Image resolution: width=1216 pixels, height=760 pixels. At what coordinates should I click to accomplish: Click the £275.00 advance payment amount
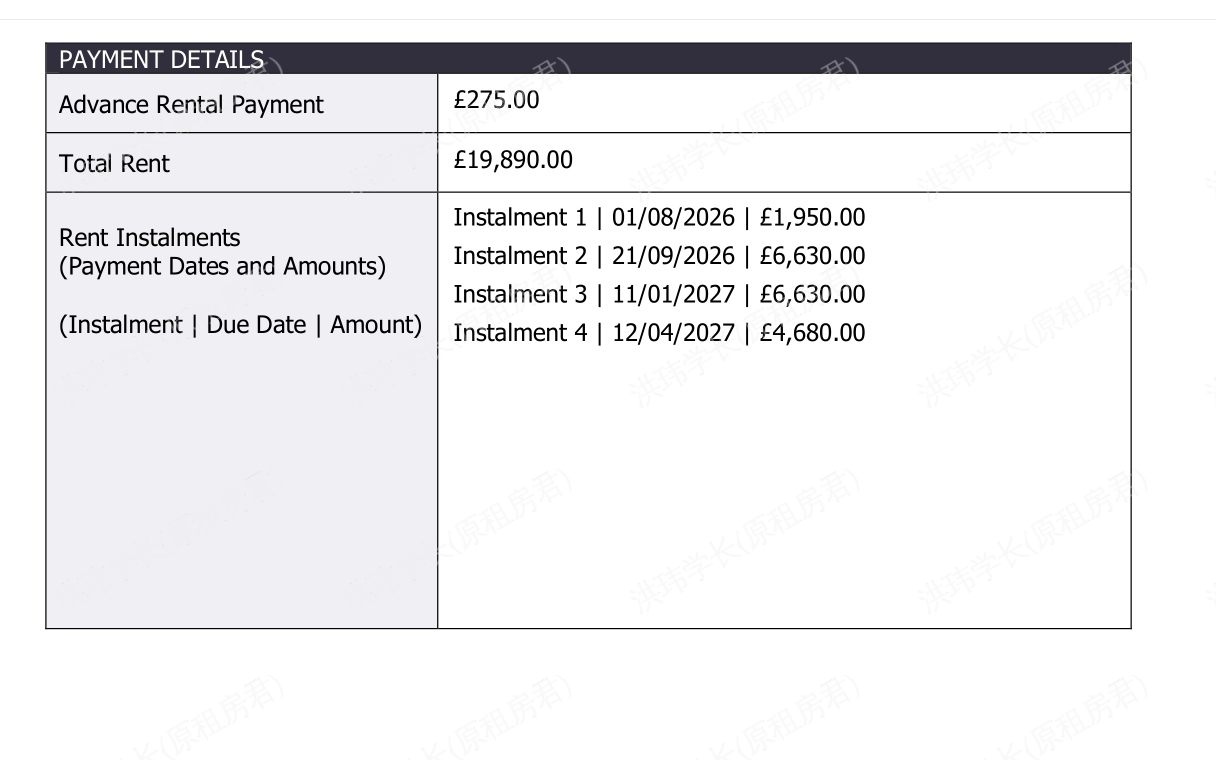(496, 100)
